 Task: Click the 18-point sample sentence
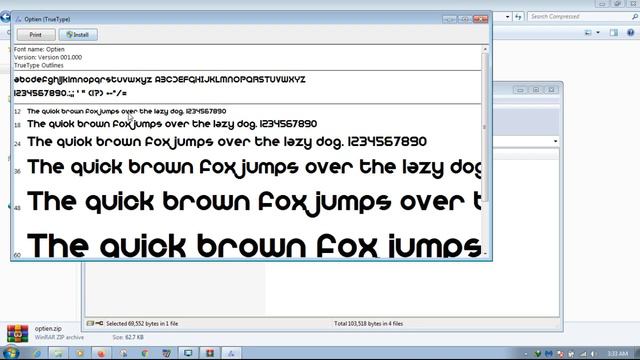coord(172,124)
